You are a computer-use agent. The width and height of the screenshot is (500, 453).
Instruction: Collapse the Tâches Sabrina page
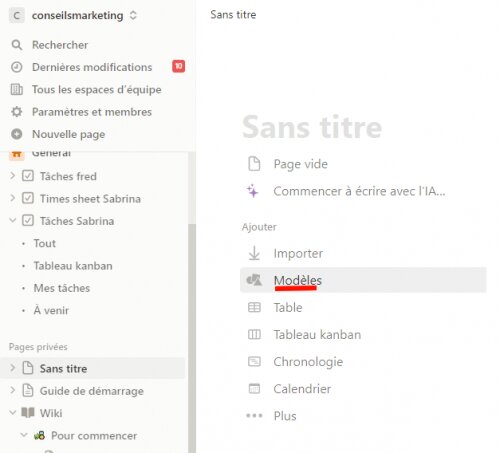click(x=13, y=220)
